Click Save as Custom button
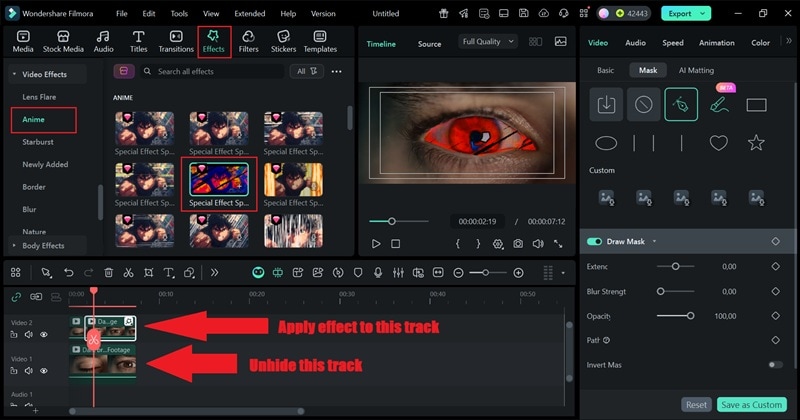Image resolution: width=800 pixels, height=420 pixels. tap(751, 405)
